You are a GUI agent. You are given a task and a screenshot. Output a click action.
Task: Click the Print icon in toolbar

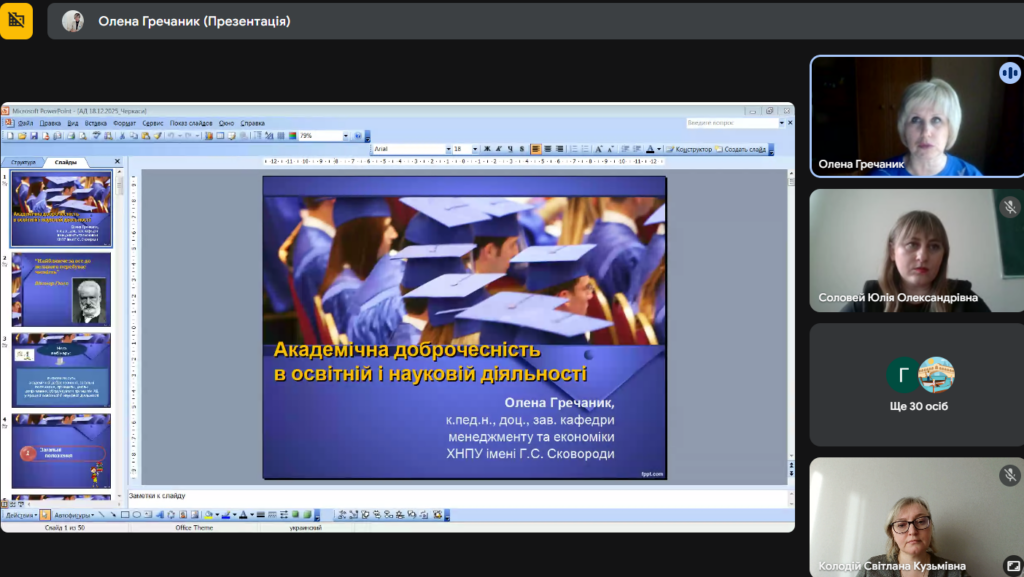point(71,135)
